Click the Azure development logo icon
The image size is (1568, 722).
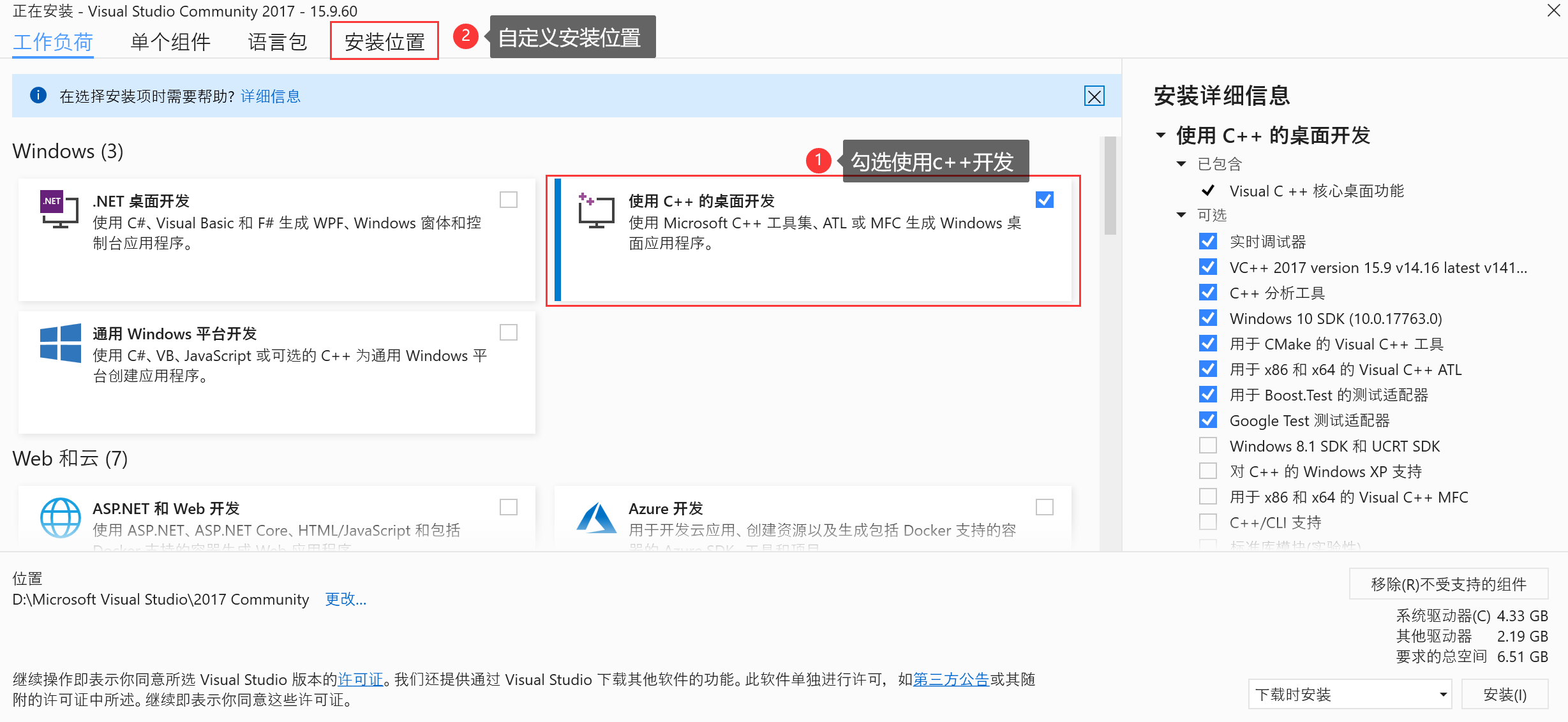pos(595,517)
